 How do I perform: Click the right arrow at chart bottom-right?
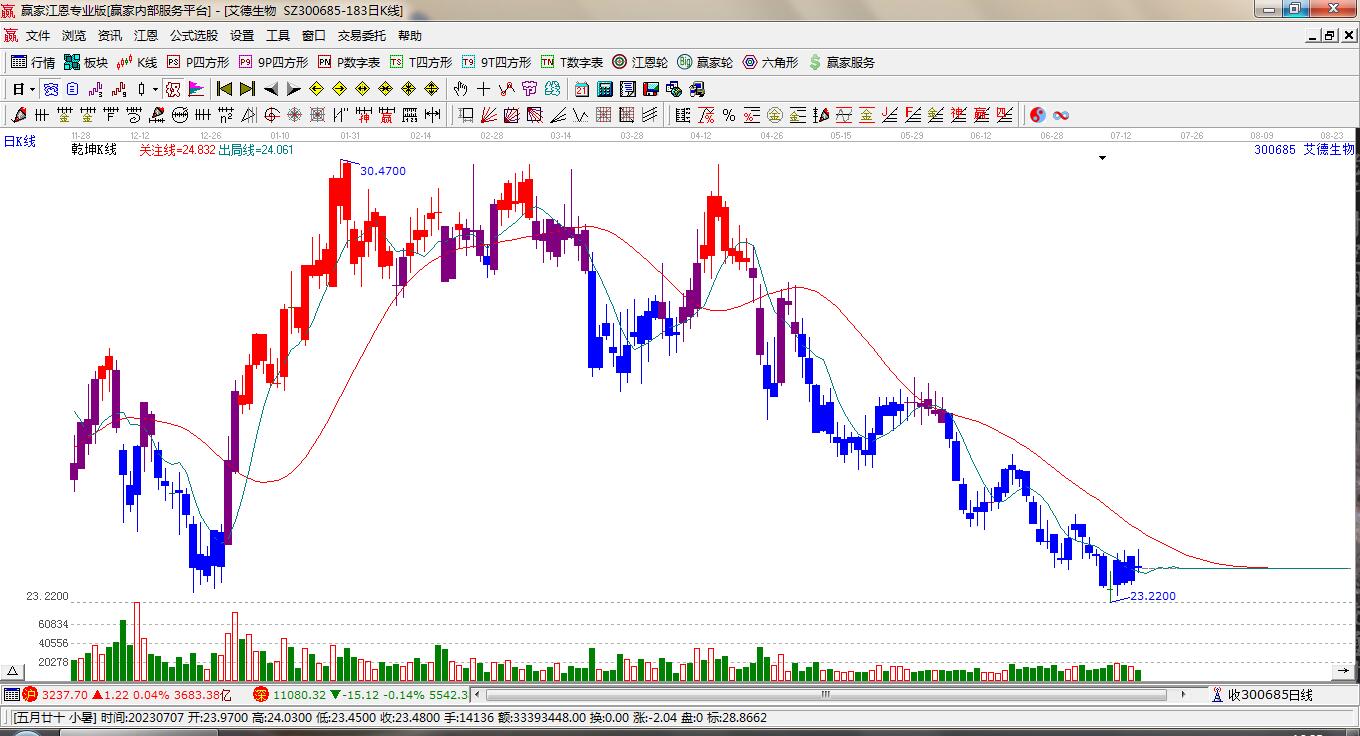[1342, 670]
